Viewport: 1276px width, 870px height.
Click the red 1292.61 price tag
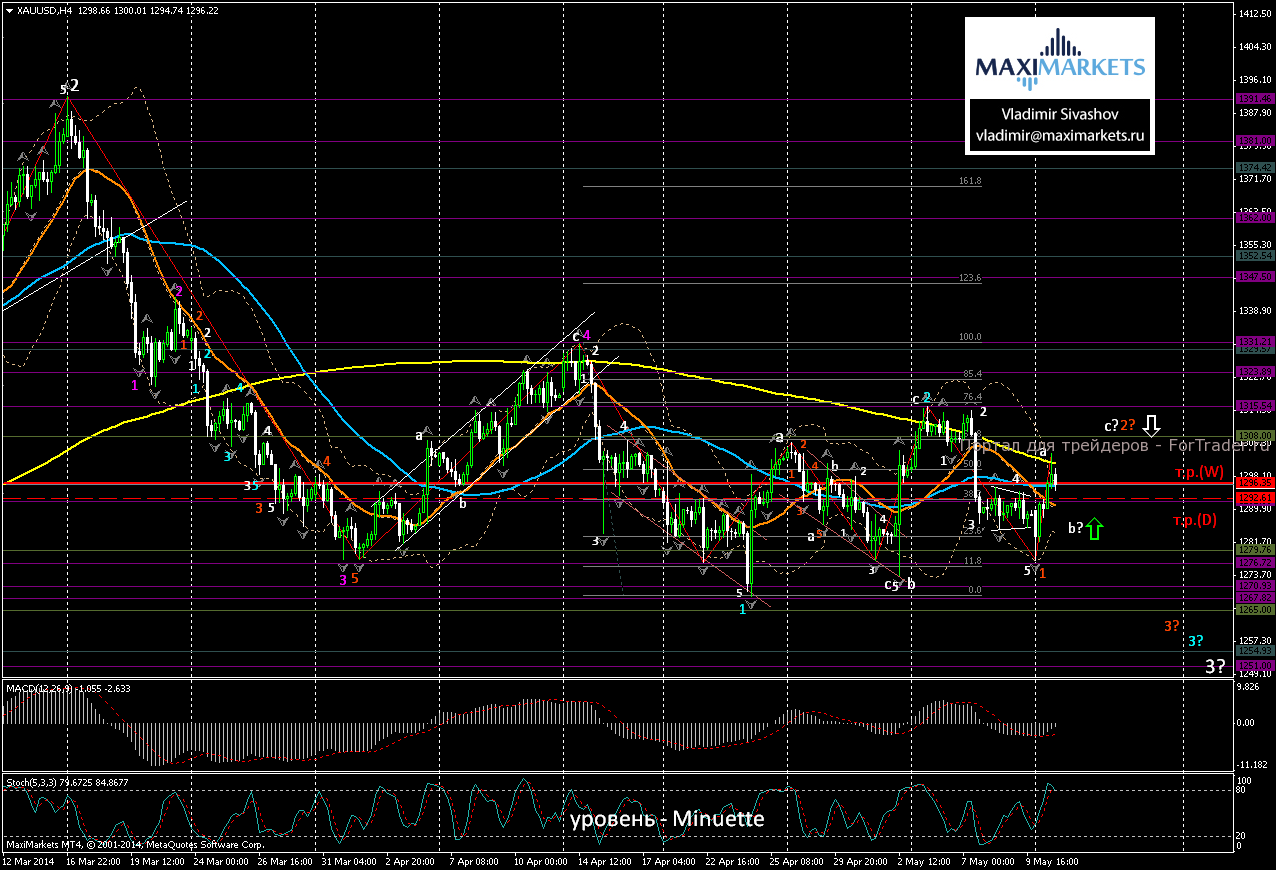click(1255, 497)
